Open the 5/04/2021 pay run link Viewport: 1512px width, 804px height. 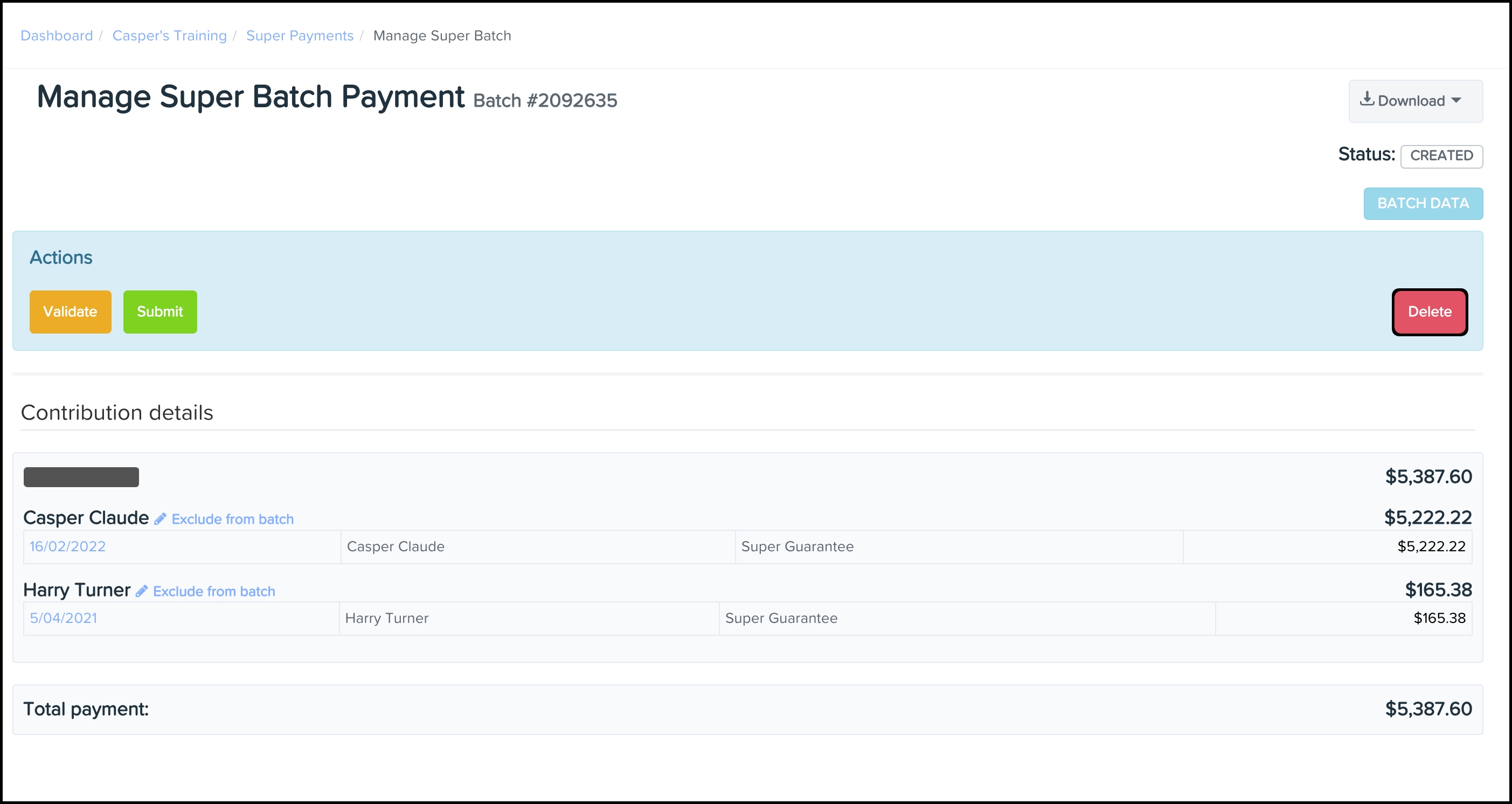[x=64, y=618]
